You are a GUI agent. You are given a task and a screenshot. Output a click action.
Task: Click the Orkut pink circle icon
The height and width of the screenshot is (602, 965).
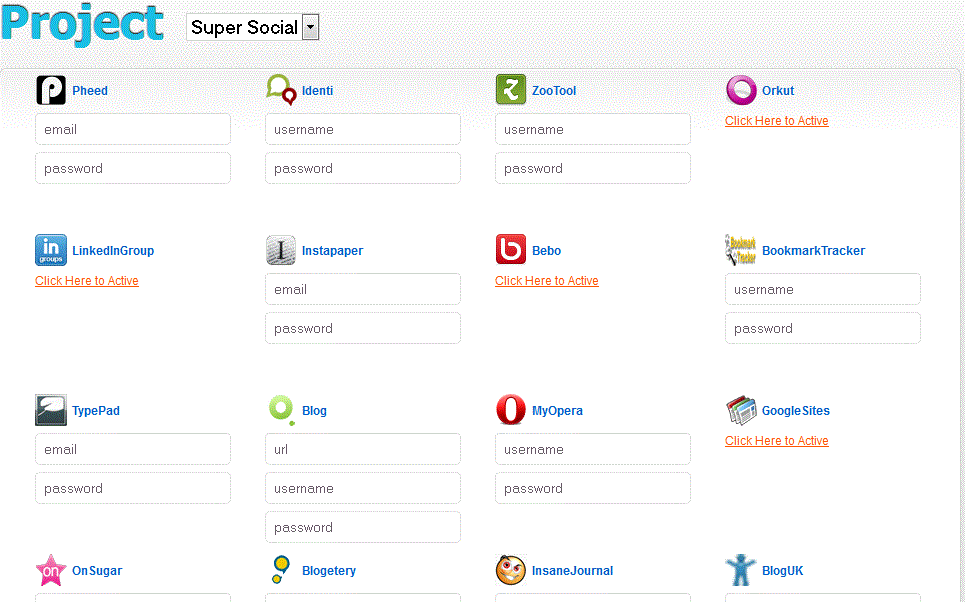pos(741,90)
